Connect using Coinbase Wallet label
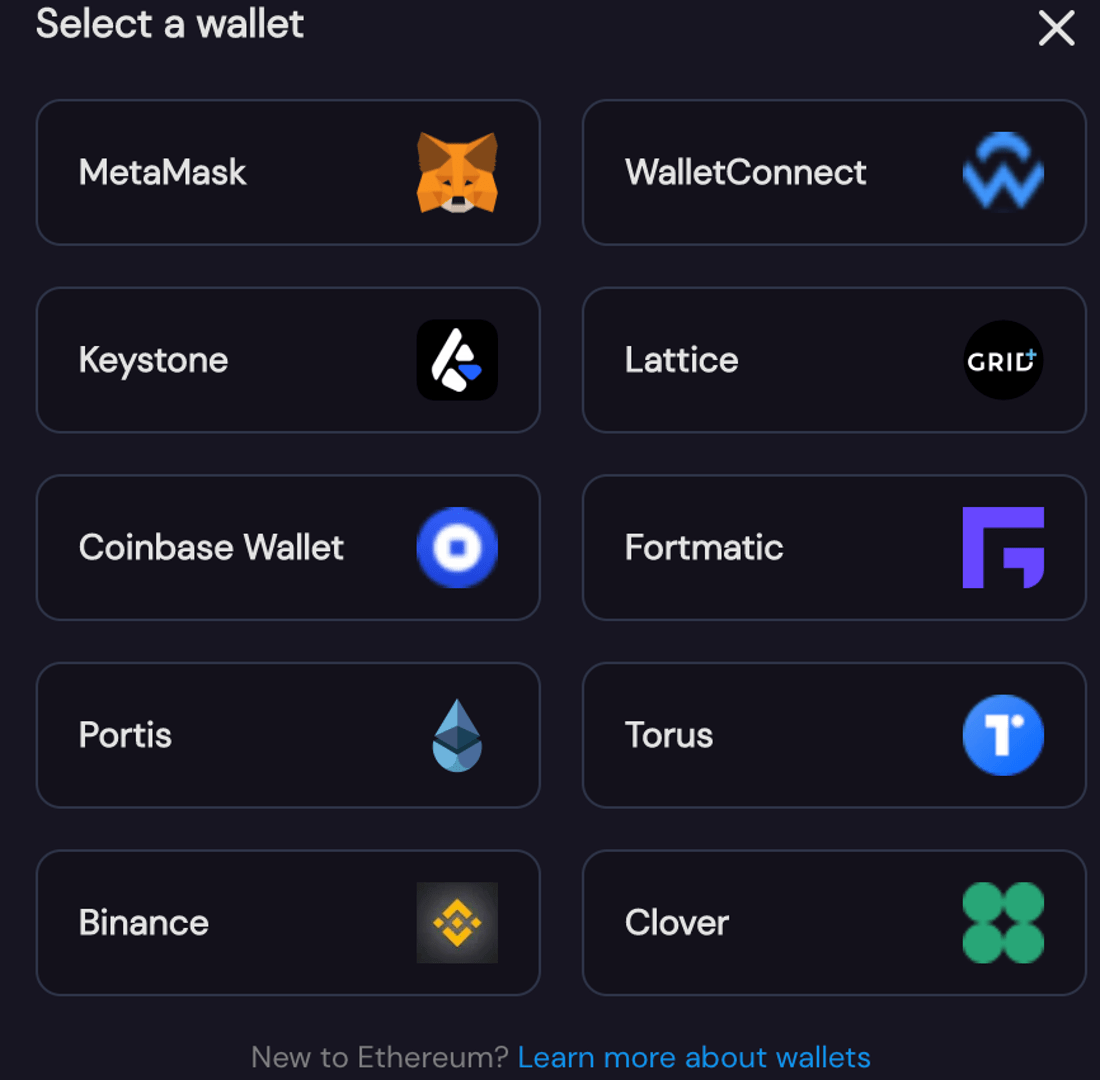 [211, 548]
